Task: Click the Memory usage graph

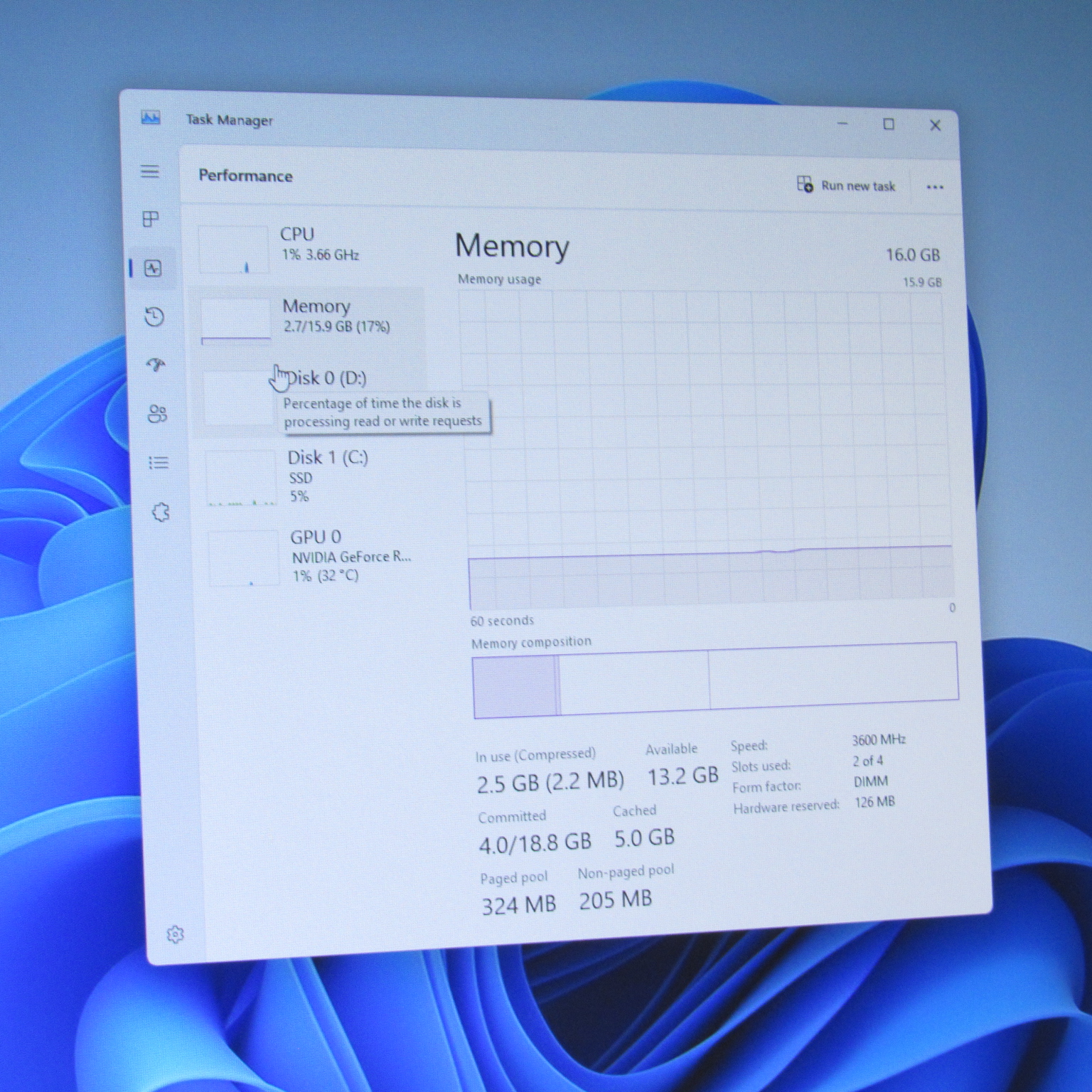Action: (x=707, y=448)
